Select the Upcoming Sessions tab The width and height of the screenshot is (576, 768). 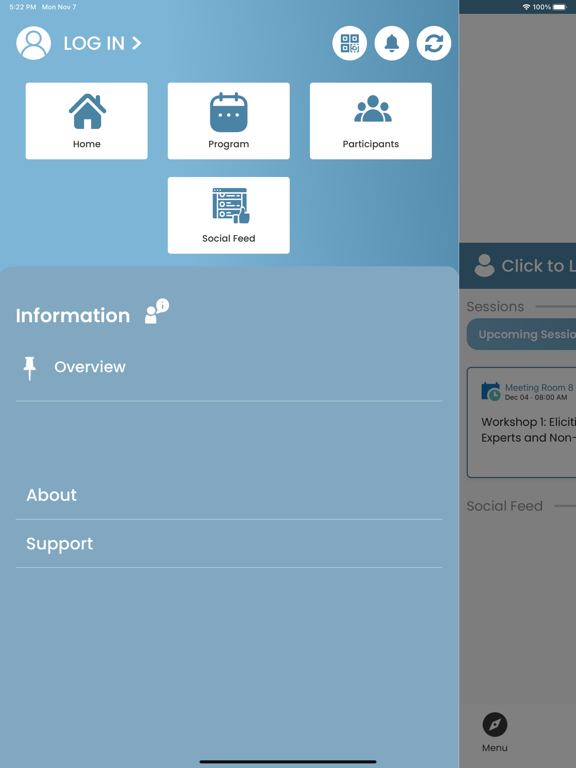[522, 334]
